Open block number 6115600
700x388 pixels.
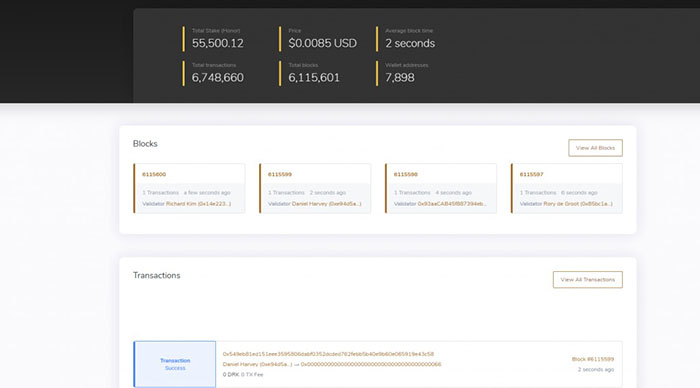pyautogui.click(x=154, y=175)
